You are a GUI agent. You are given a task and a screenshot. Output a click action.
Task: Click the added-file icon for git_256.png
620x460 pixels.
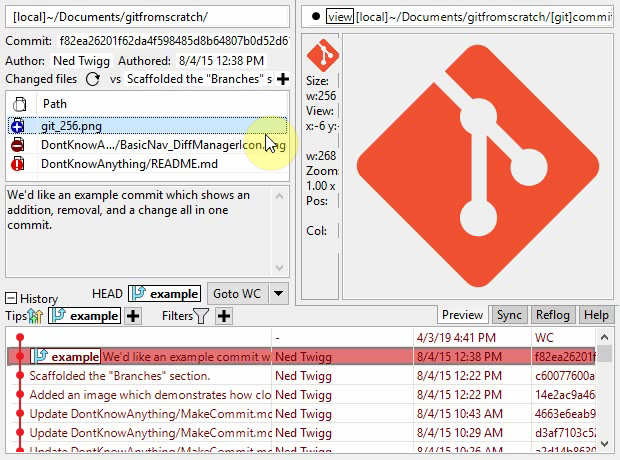tap(17, 126)
